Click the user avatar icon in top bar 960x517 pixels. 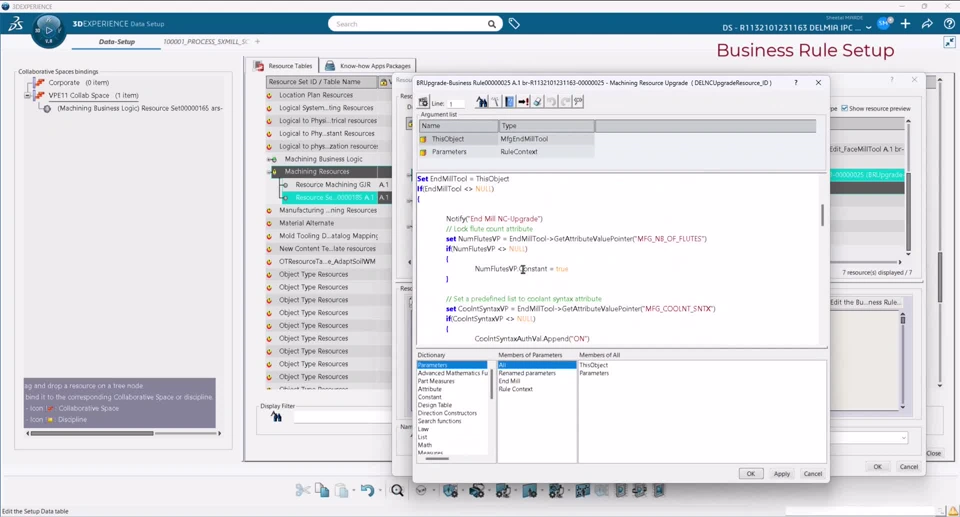pos(883,24)
